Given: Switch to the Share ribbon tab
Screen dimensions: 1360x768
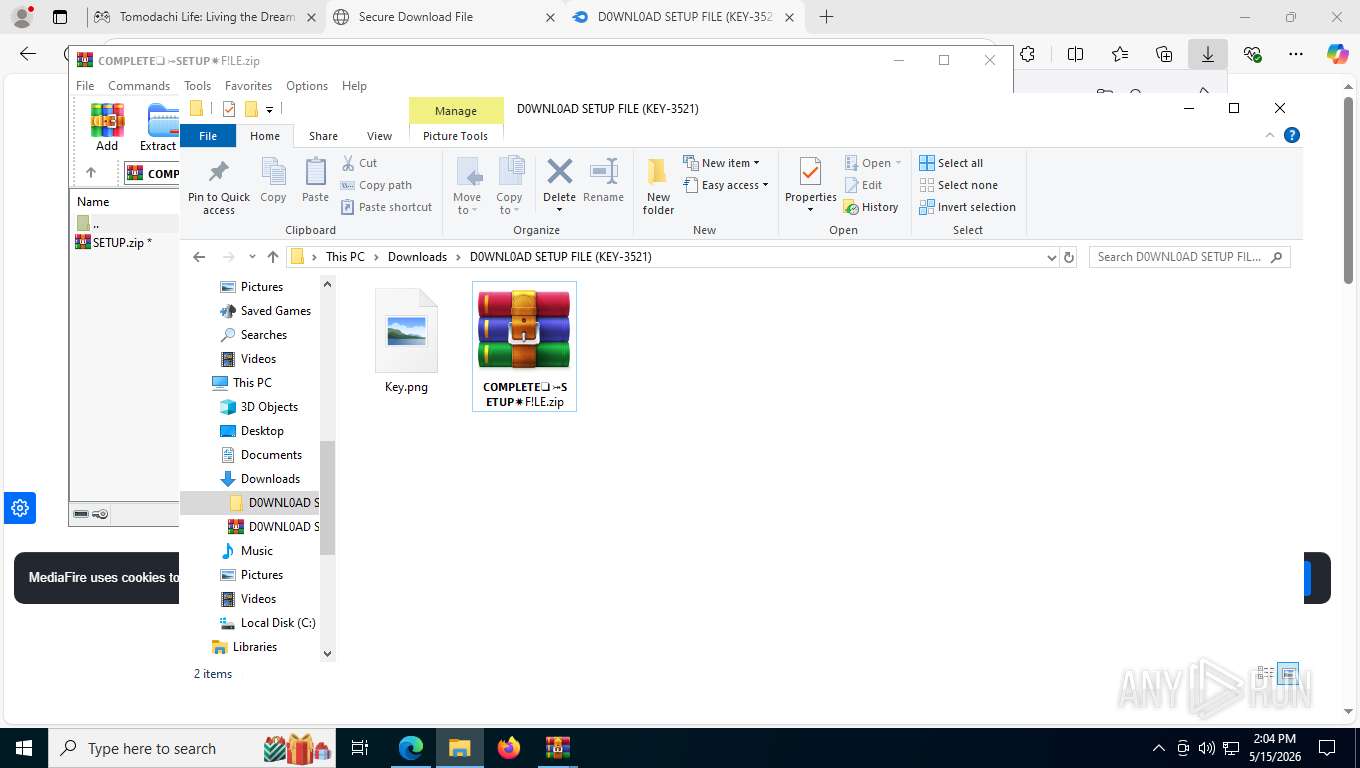Looking at the screenshot, I should [323, 136].
